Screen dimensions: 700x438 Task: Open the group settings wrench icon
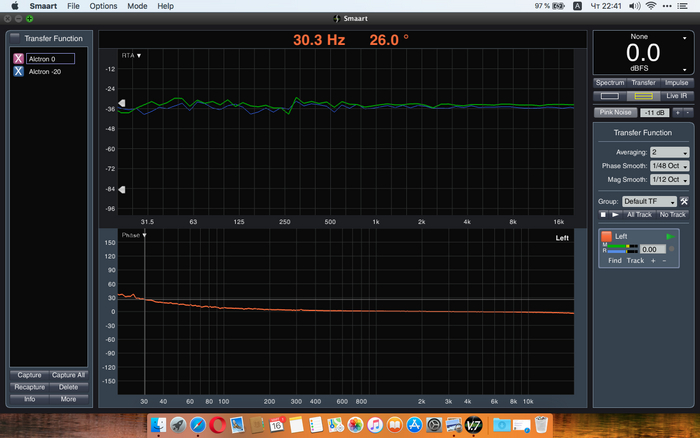pos(685,201)
